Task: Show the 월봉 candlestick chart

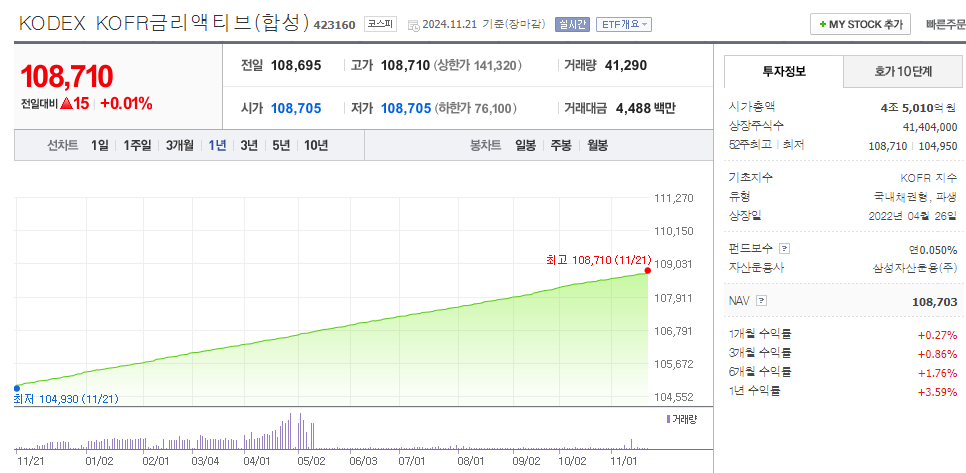Action: click(x=597, y=145)
